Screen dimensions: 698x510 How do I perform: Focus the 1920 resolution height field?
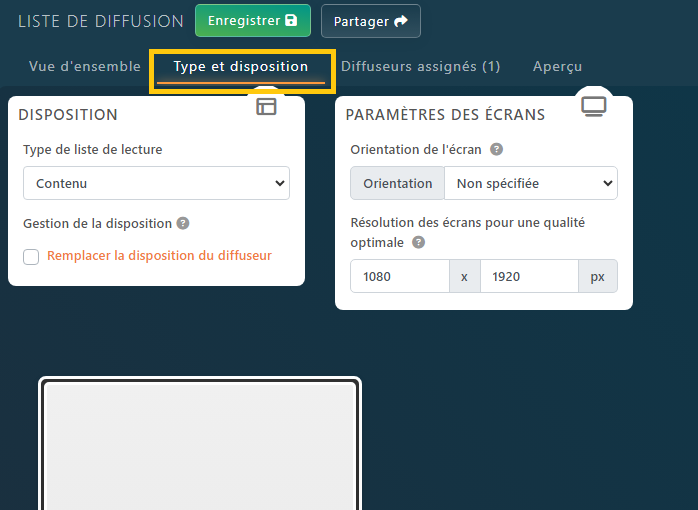click(x=528, y=277)
